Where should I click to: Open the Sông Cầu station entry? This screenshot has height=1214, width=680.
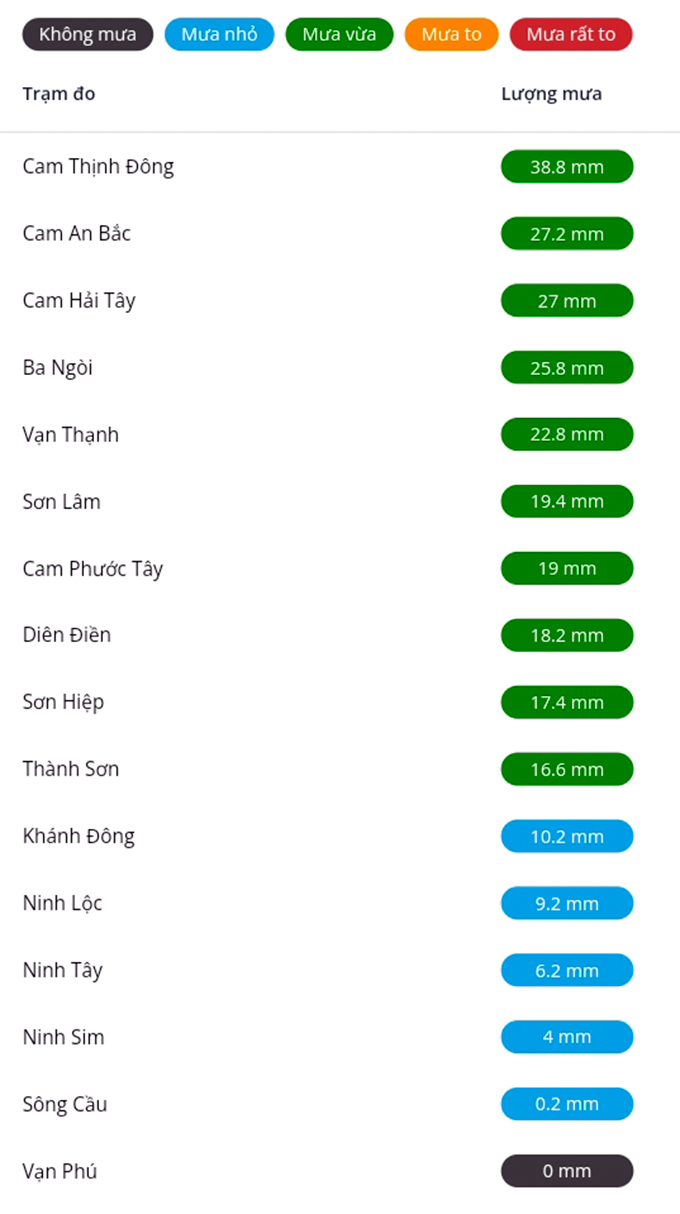[x=65, y=1104]
